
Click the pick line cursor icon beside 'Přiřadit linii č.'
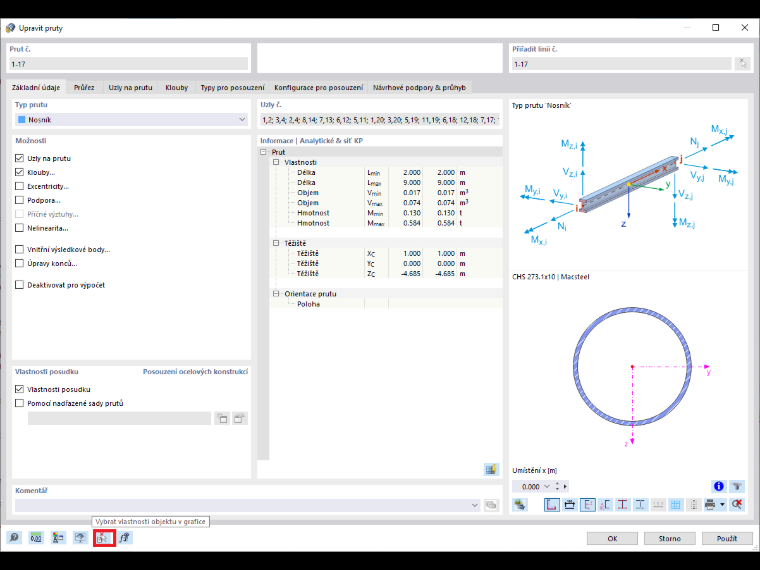742,63
